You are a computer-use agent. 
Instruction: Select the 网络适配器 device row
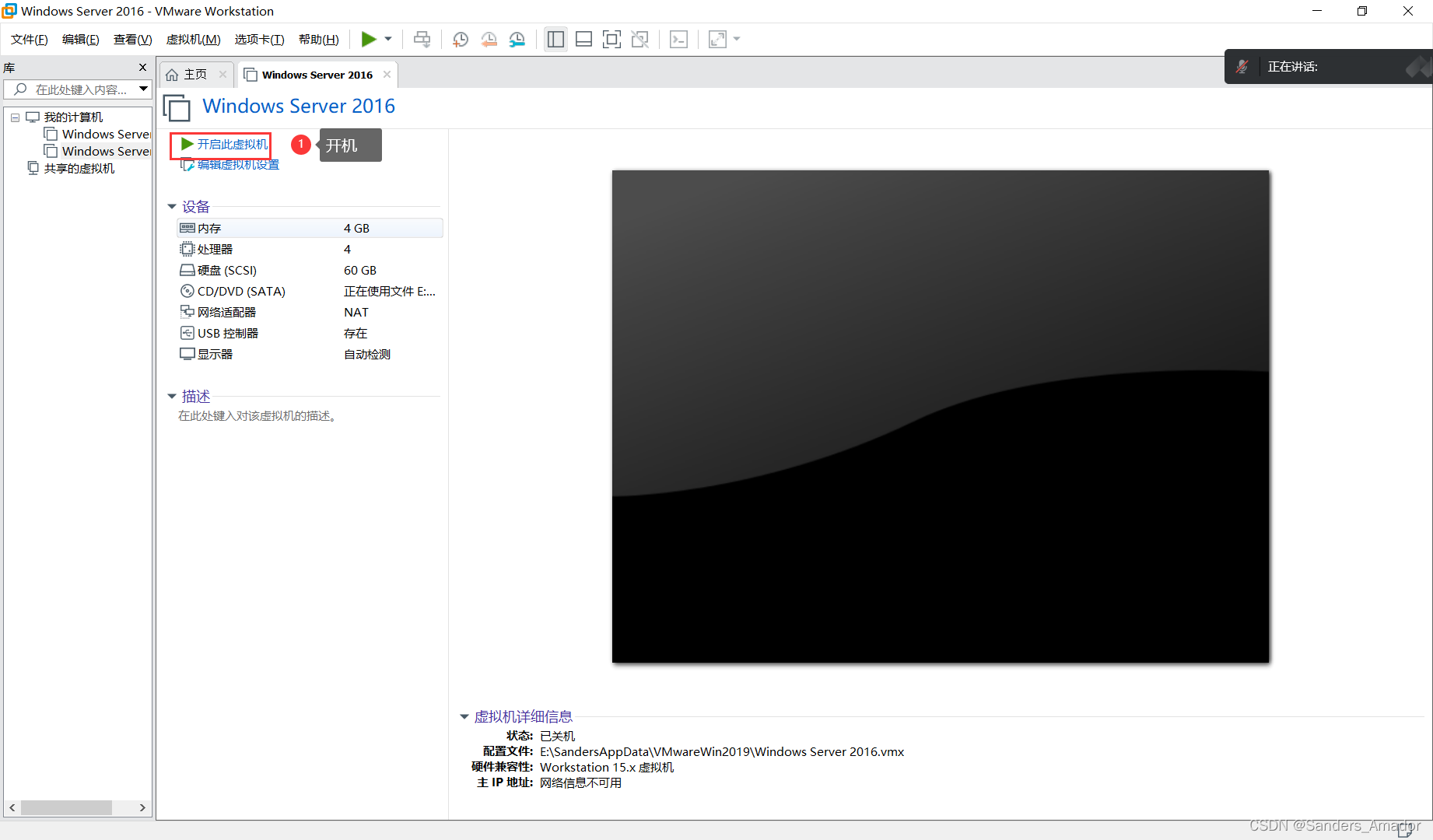pyautogui.click(x=310, y=312)
